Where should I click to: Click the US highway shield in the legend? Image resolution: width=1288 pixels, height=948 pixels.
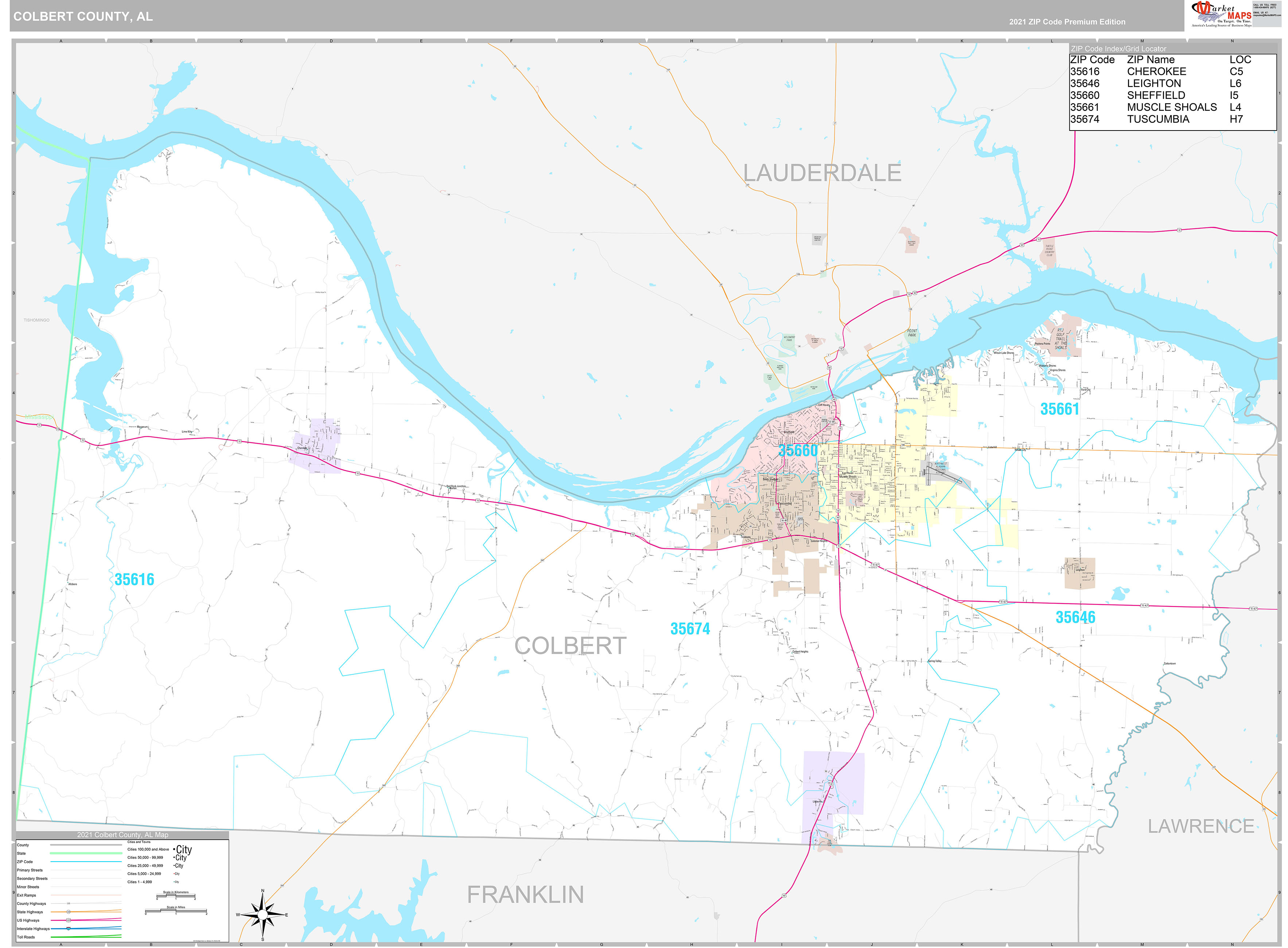[x=68, y=920]
